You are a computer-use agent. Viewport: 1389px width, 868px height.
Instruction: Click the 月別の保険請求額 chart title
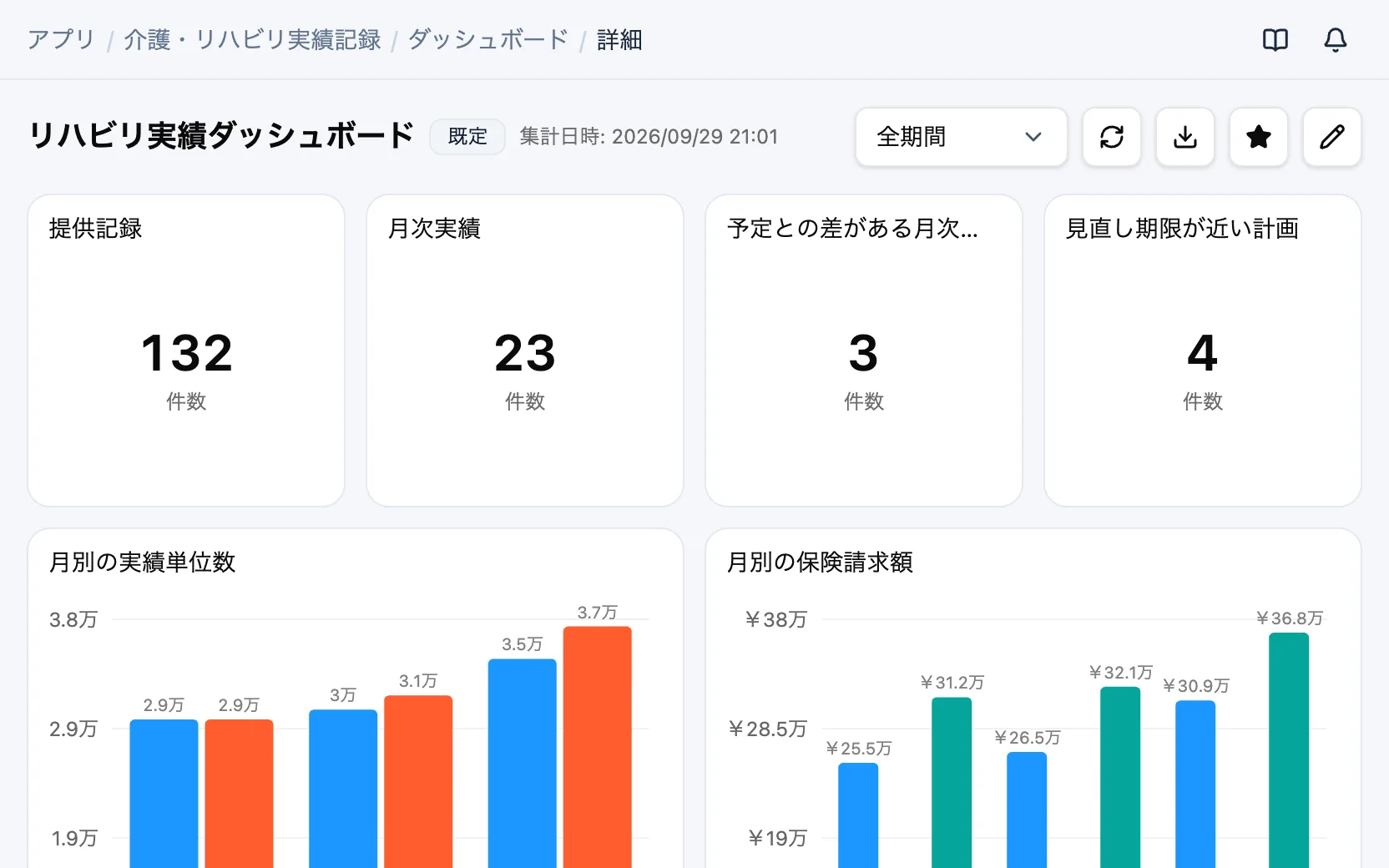click(821, 562)
